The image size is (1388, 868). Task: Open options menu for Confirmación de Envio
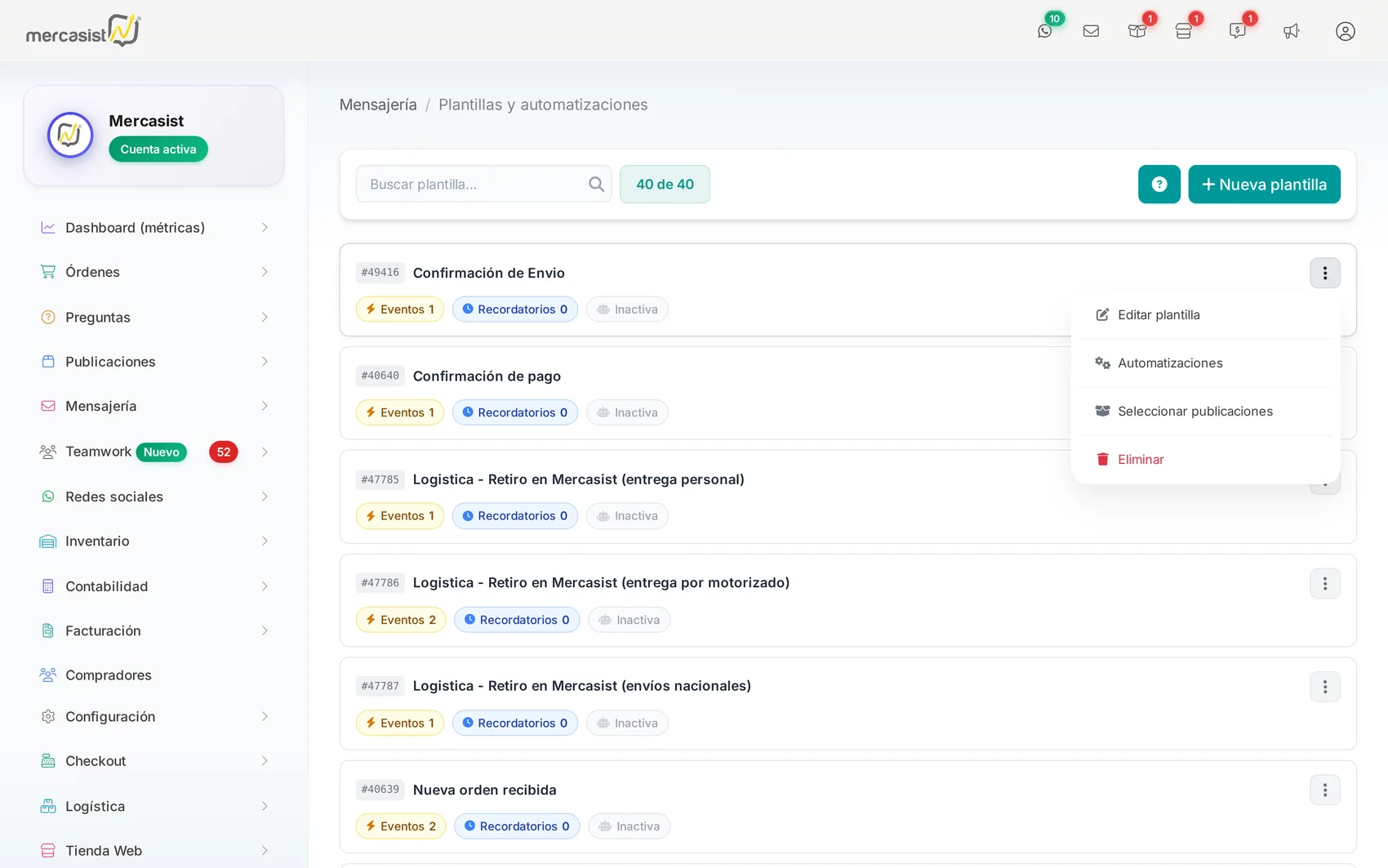pyautogui.click(x=1325, y=273)
